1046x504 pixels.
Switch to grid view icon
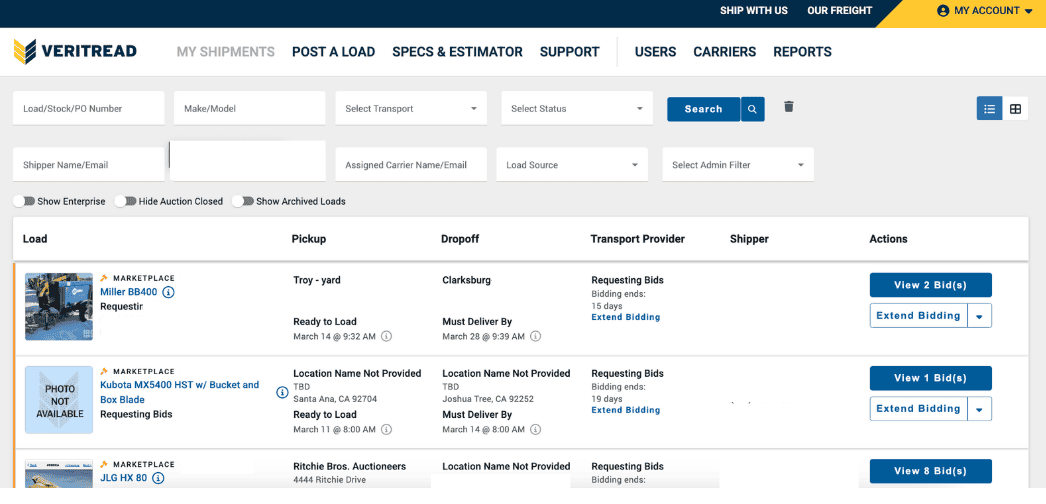coord(1015,109)
